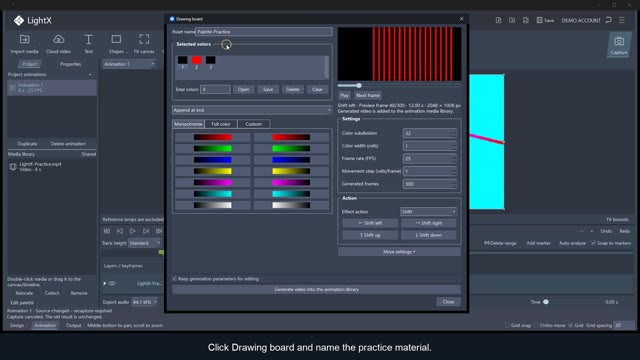The width and height of the screenshot is (640, 360).
Task: Open Export audio 44.1 kHz dropdown
Action: click(x=144, y=302)
